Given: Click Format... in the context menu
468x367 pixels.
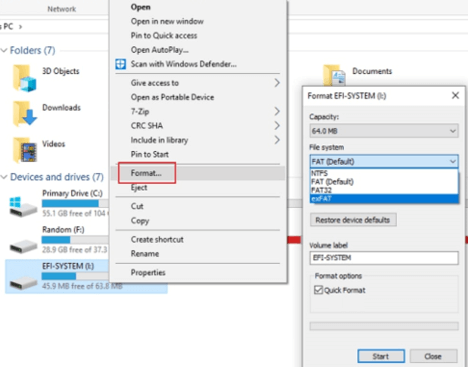Looking at the screenshot, I should point(146,173).
